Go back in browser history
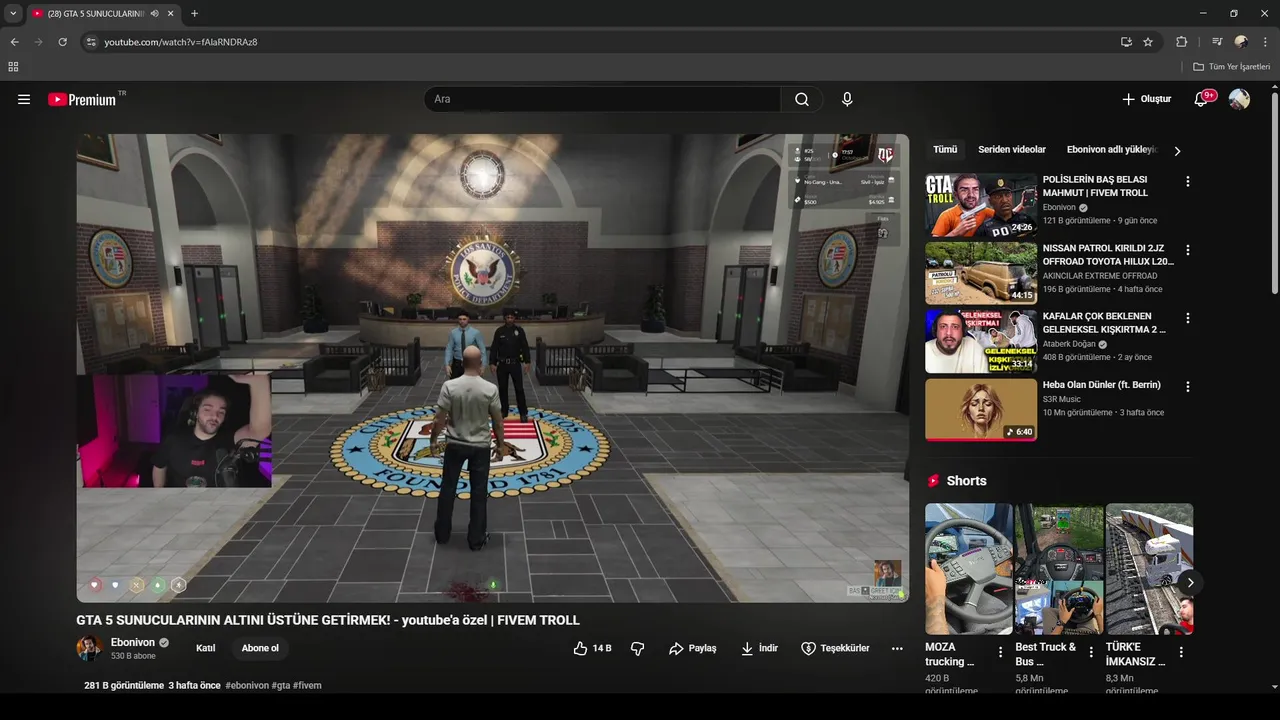Screen dimensions: 1280x720 pyautogui.click(x=14, y=42)
